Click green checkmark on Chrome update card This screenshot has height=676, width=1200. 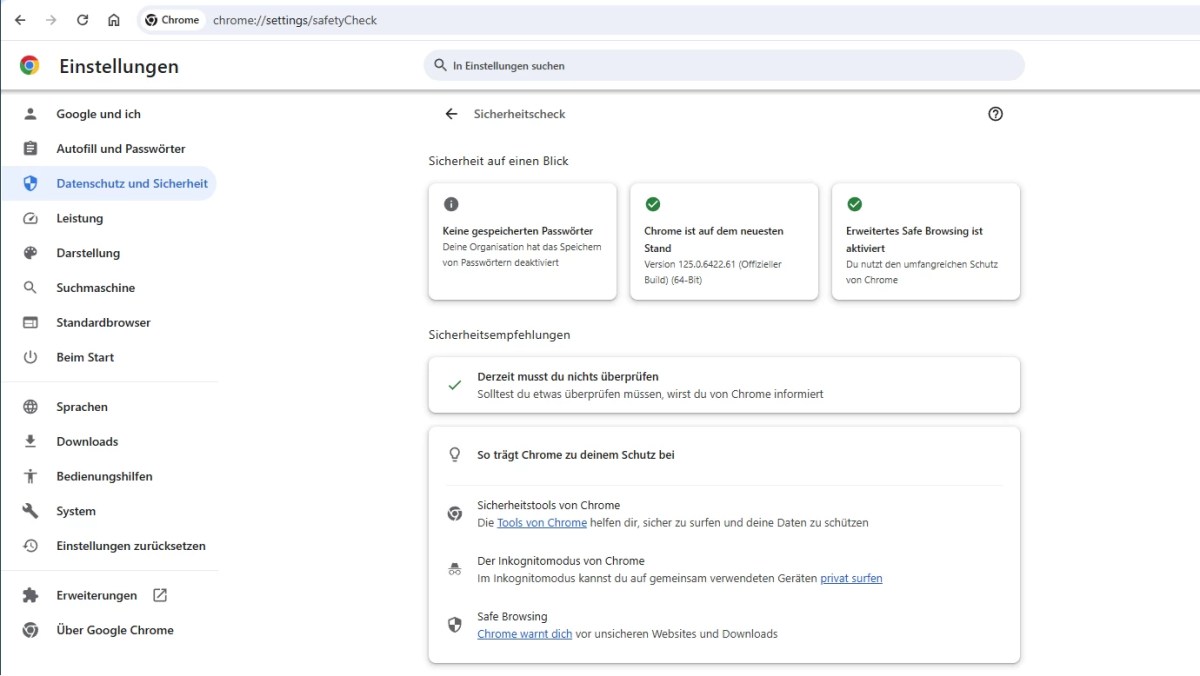tap(653, 204)
